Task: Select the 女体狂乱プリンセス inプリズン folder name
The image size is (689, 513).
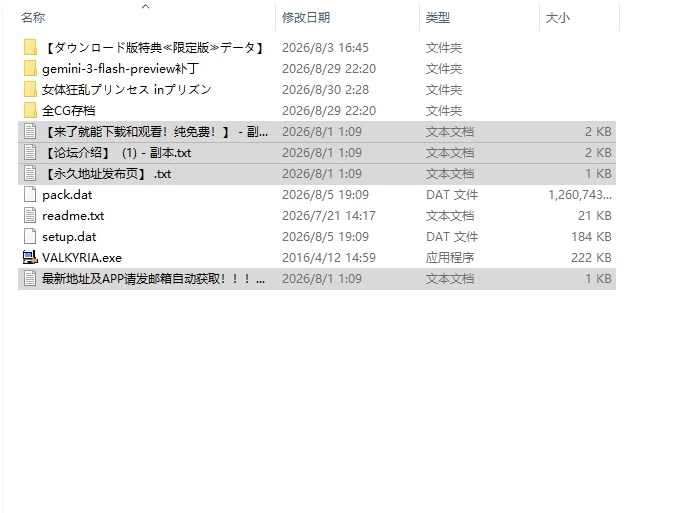Action: [127, 90]
